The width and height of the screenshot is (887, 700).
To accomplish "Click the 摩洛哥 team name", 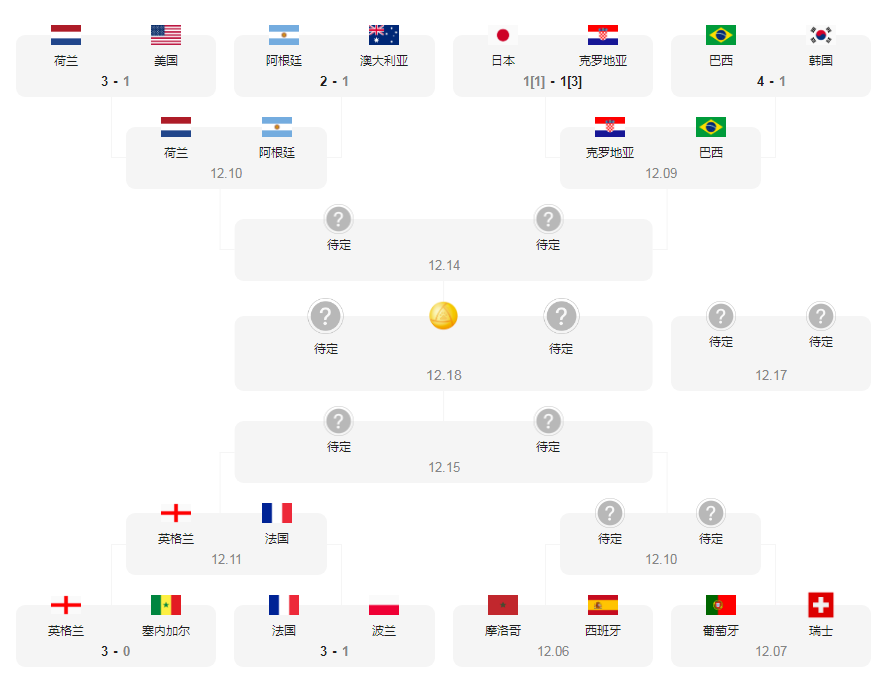I will point(503,631).
